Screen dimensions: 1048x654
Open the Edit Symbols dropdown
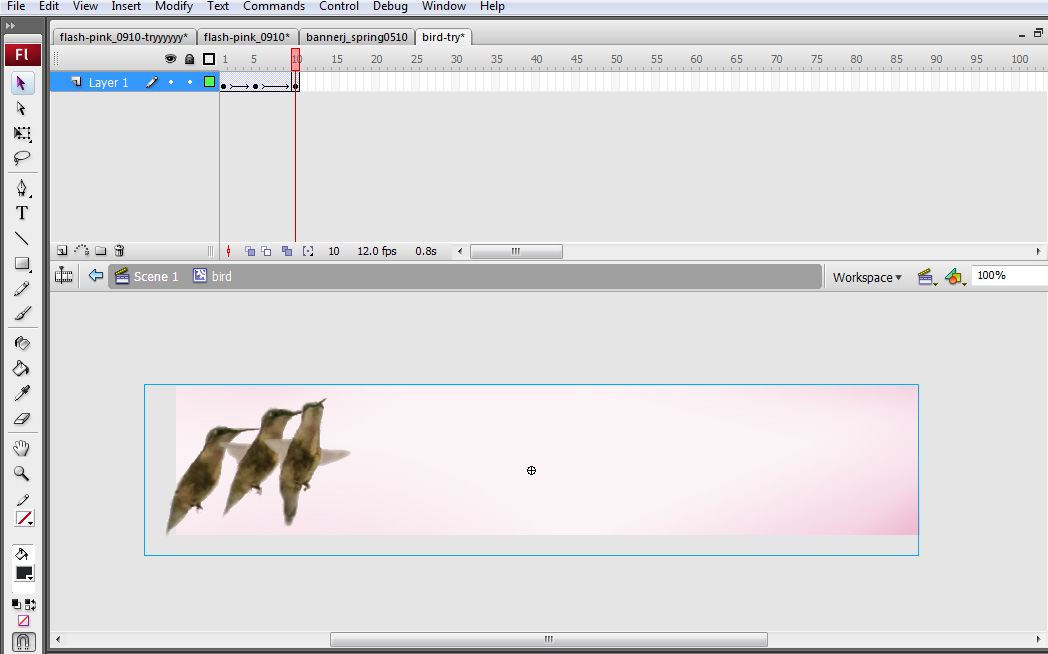pyautogui.click(x=955, y=277)
